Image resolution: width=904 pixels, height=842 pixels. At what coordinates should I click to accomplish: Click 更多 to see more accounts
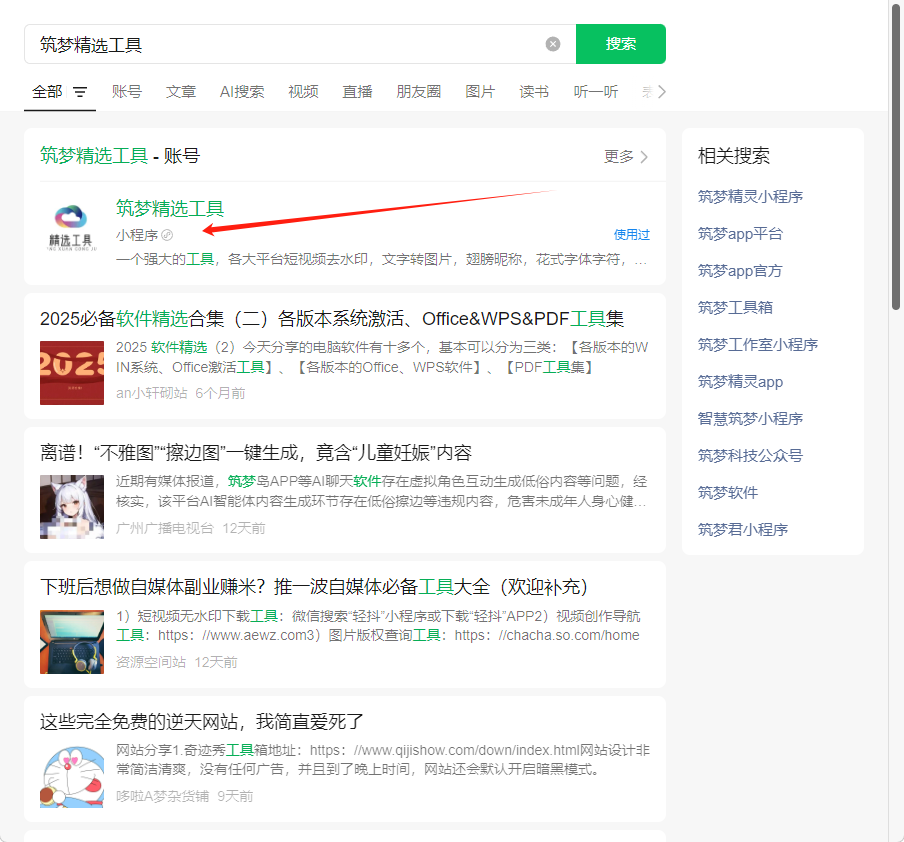tap(626, 156)
